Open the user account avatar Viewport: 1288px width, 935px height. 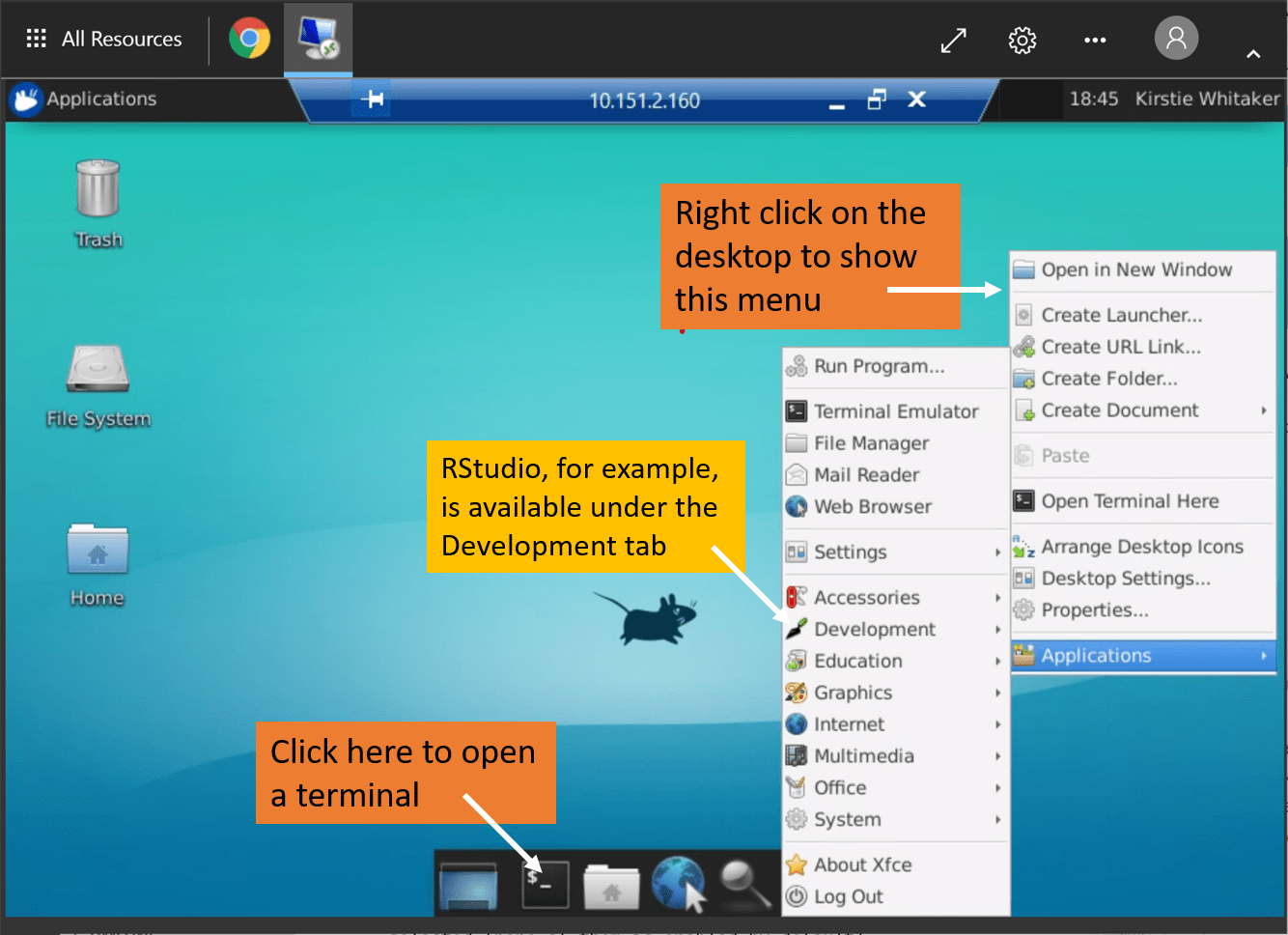(1176, 39)
